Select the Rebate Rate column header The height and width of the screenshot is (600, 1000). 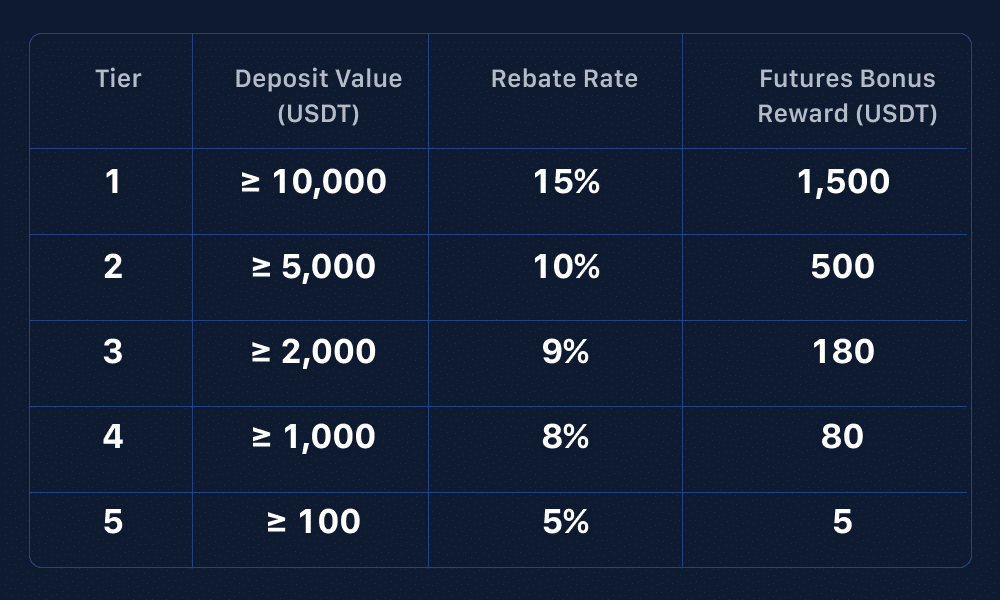(564, 79)
